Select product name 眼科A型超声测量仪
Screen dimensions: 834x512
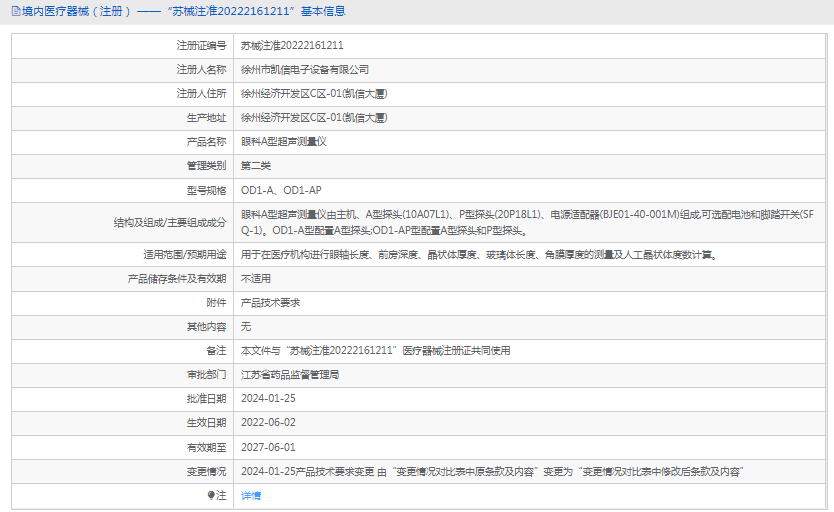coord(283,142)
